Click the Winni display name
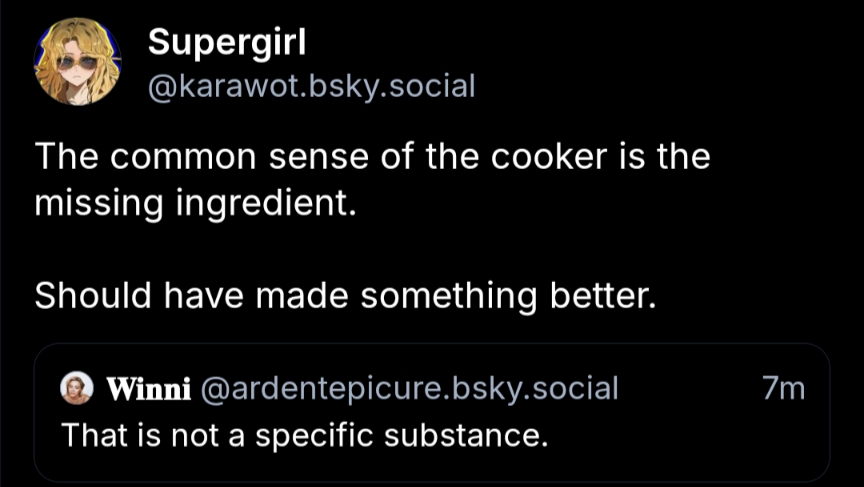The height and width of the screenshot is (487, 864). tap(149, 388)
